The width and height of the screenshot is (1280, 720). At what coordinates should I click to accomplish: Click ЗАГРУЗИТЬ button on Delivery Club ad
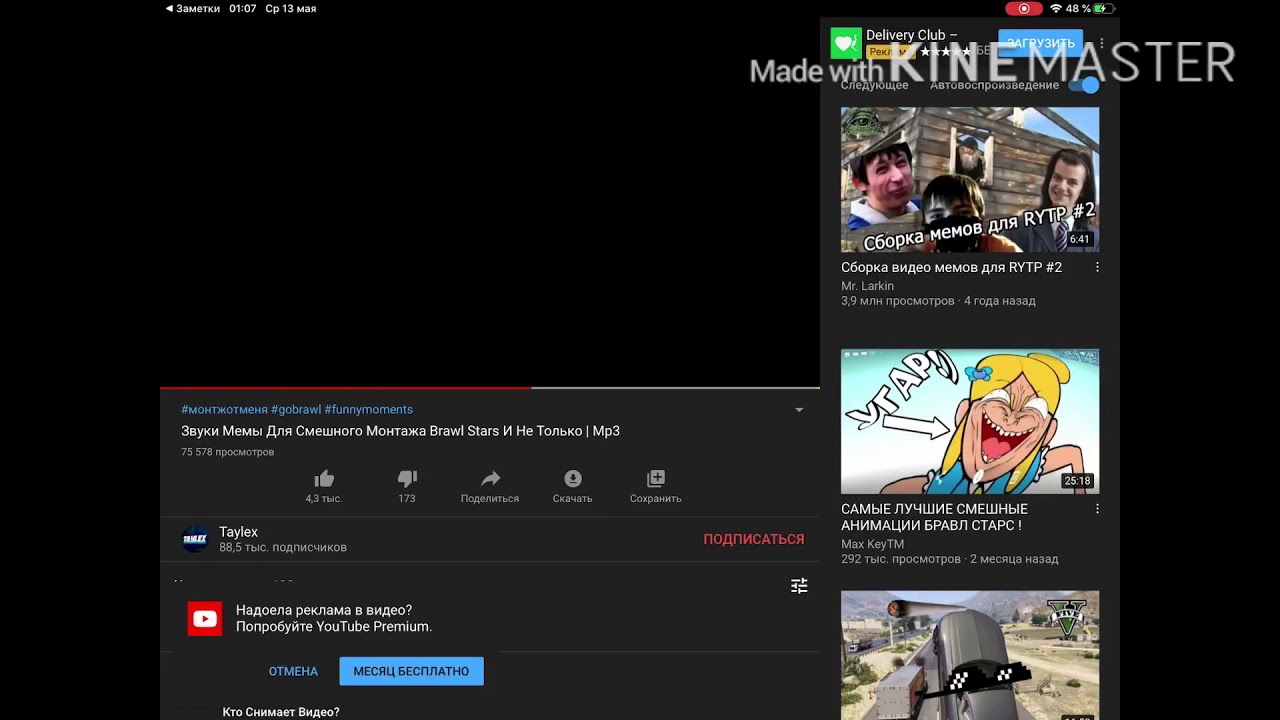pos(1040,43)
